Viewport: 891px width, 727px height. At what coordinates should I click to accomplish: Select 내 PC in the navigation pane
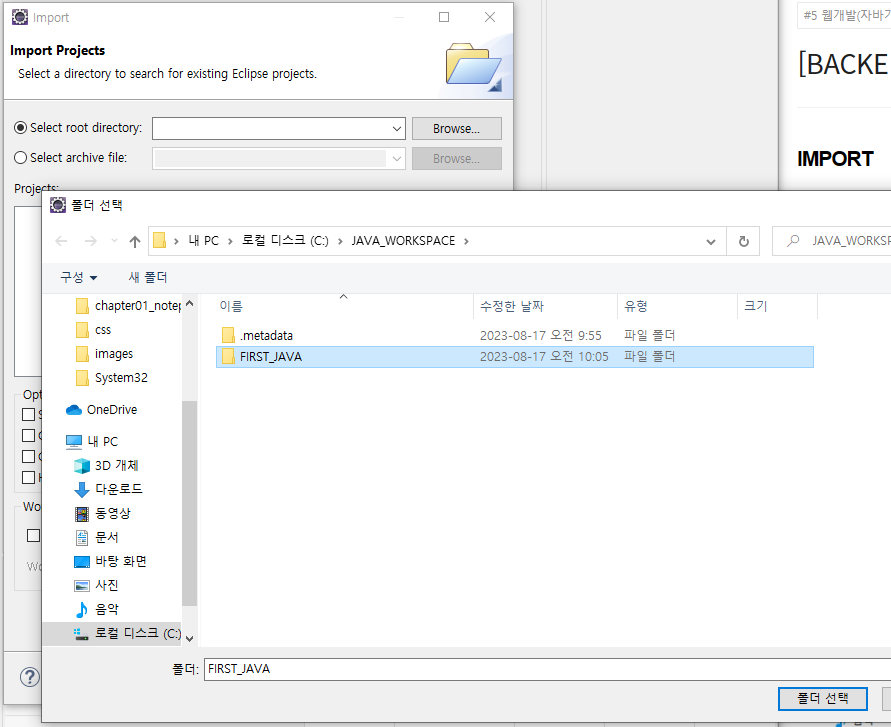click(x=91, y=441)
